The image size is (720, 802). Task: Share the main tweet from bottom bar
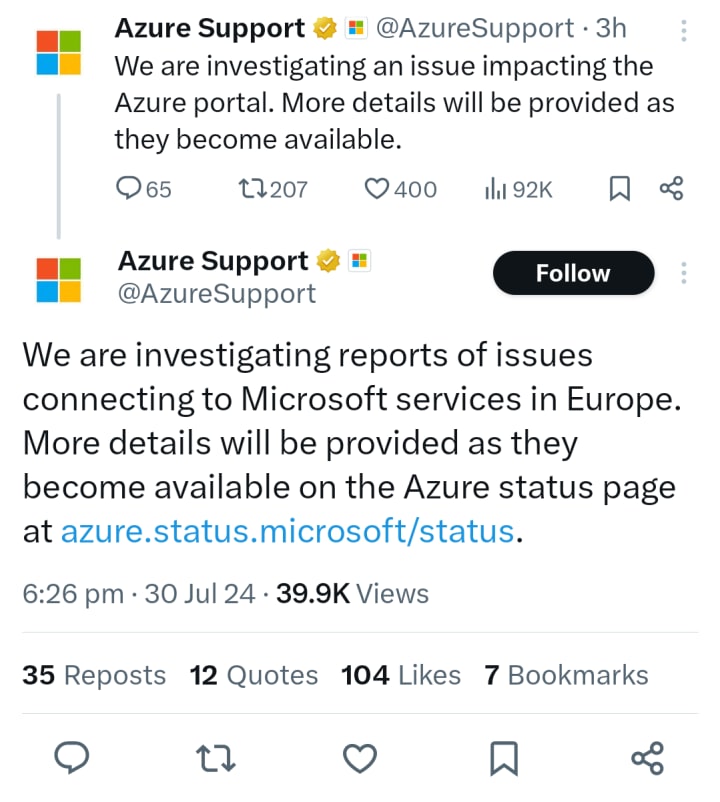click(x=647, y=759)
